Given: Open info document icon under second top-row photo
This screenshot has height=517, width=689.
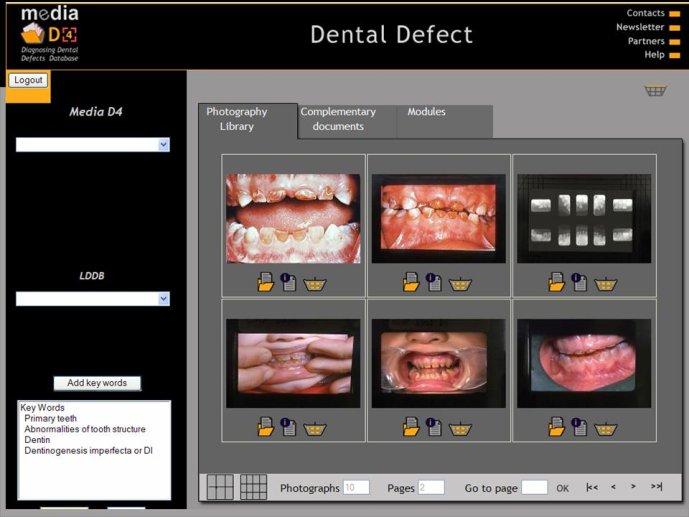Looking at the screenshot, I should pyautogui.click(x=434, y=282).
